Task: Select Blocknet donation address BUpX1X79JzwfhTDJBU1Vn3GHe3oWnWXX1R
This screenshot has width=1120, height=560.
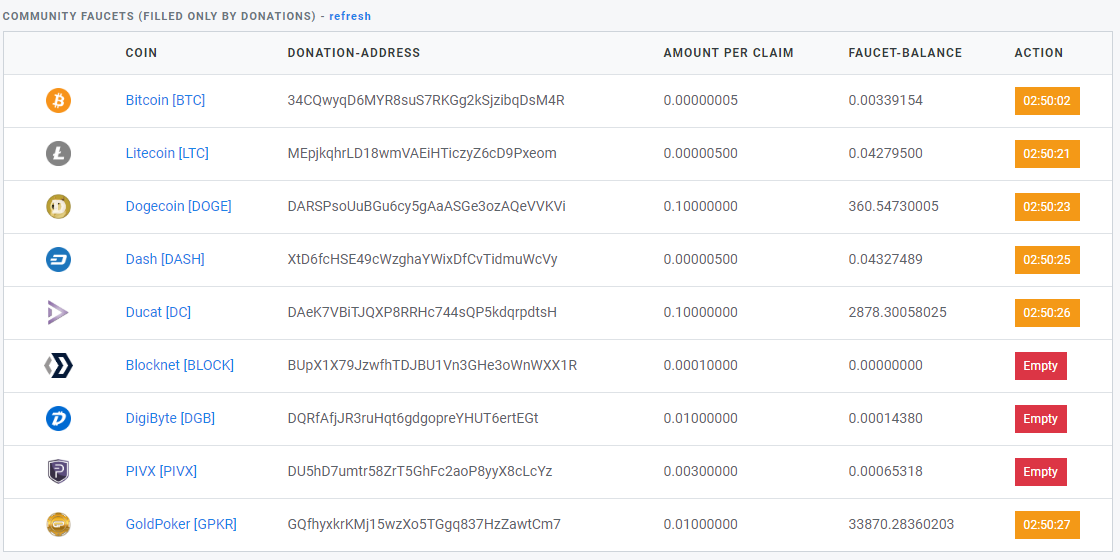Action: point(432,365)
